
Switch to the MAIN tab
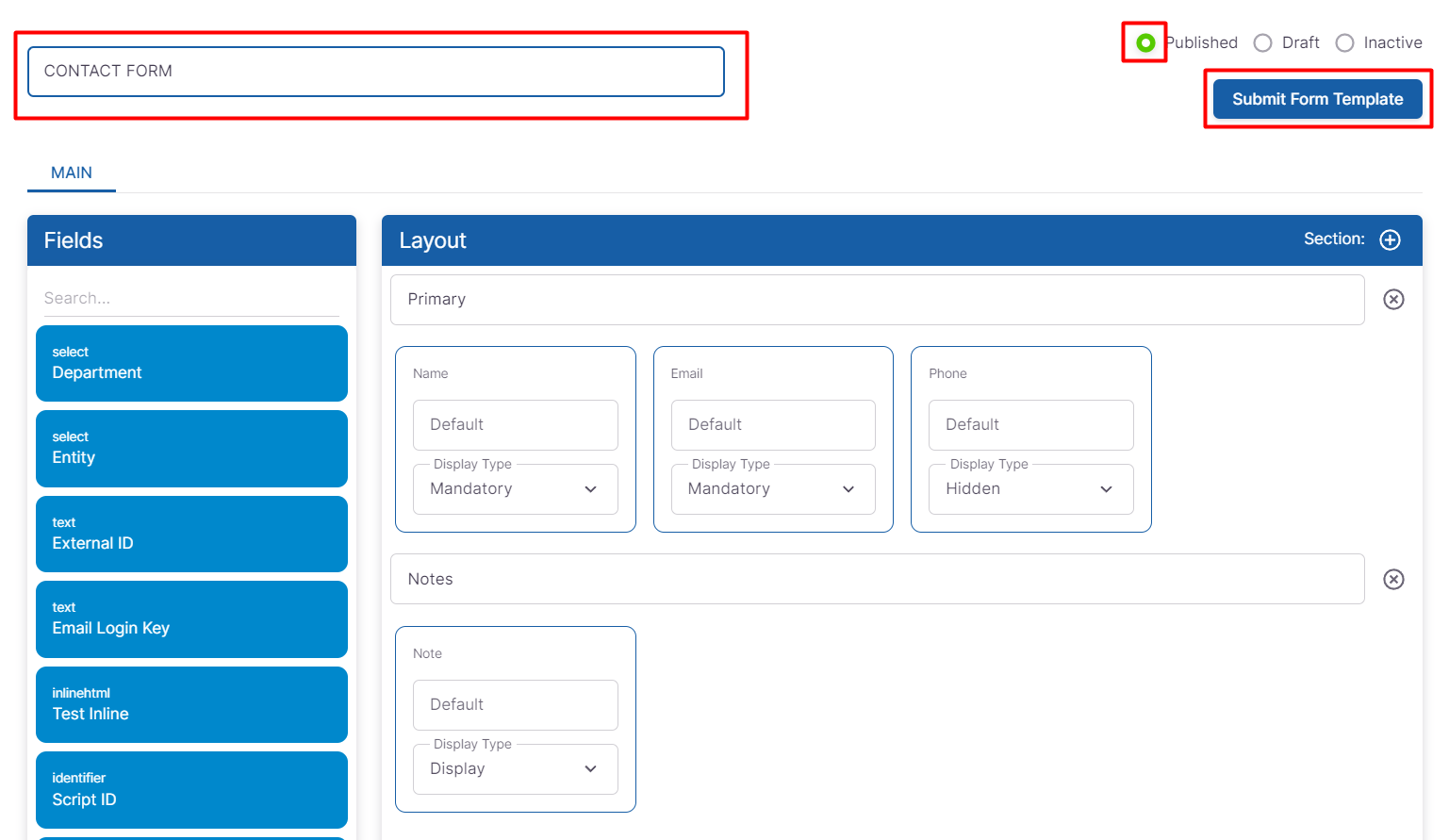coord(72,173)
